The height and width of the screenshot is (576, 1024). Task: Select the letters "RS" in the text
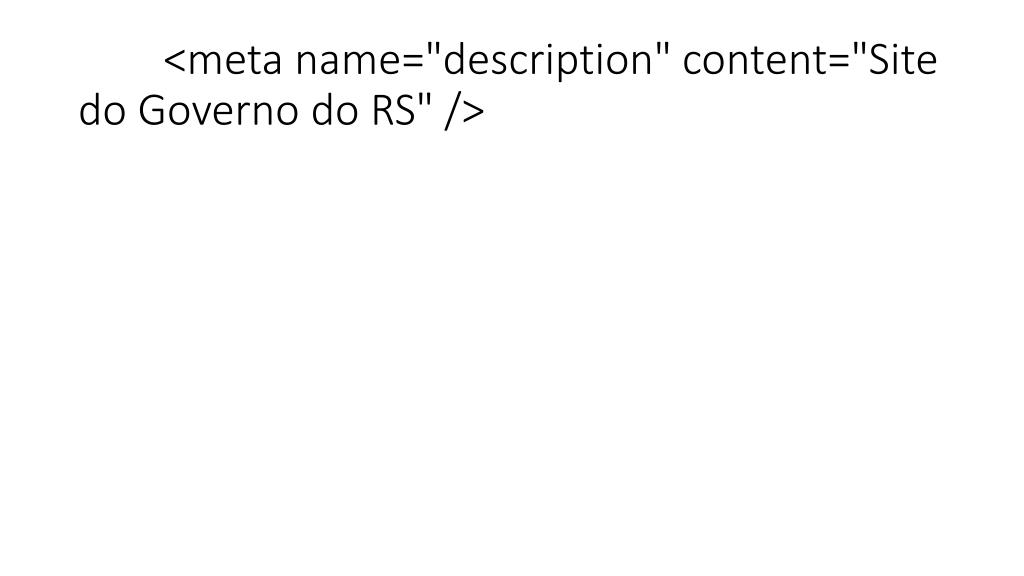tap(394, 110)
